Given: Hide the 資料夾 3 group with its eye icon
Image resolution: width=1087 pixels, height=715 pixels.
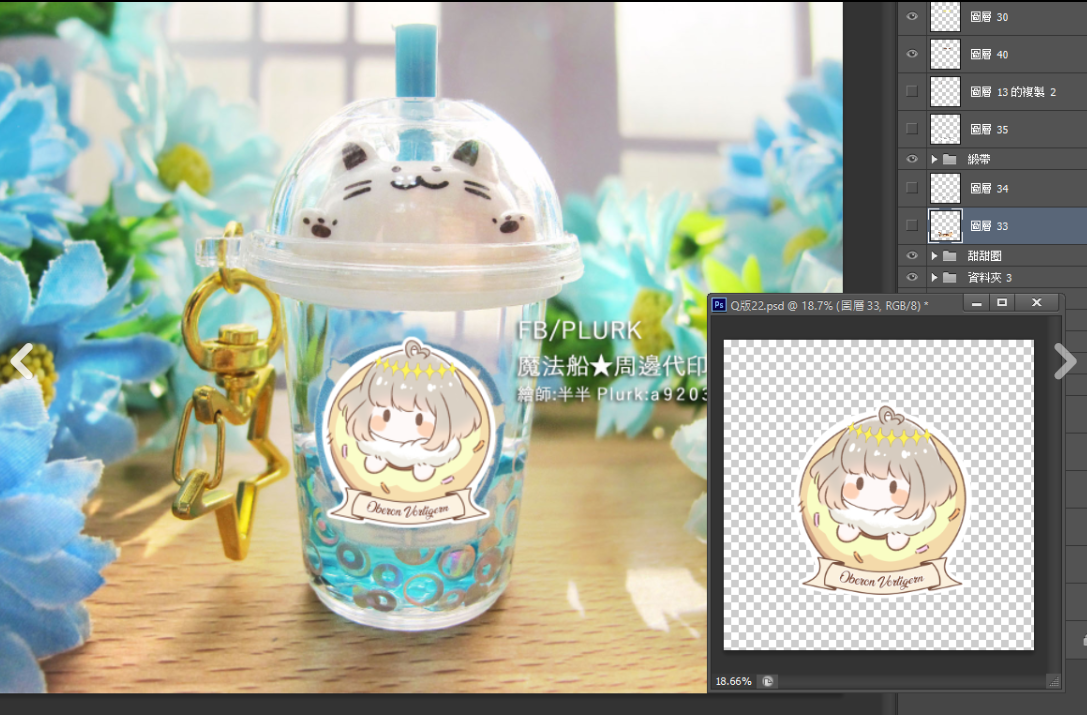Looking at the screenshot, I should pos(912,277).
